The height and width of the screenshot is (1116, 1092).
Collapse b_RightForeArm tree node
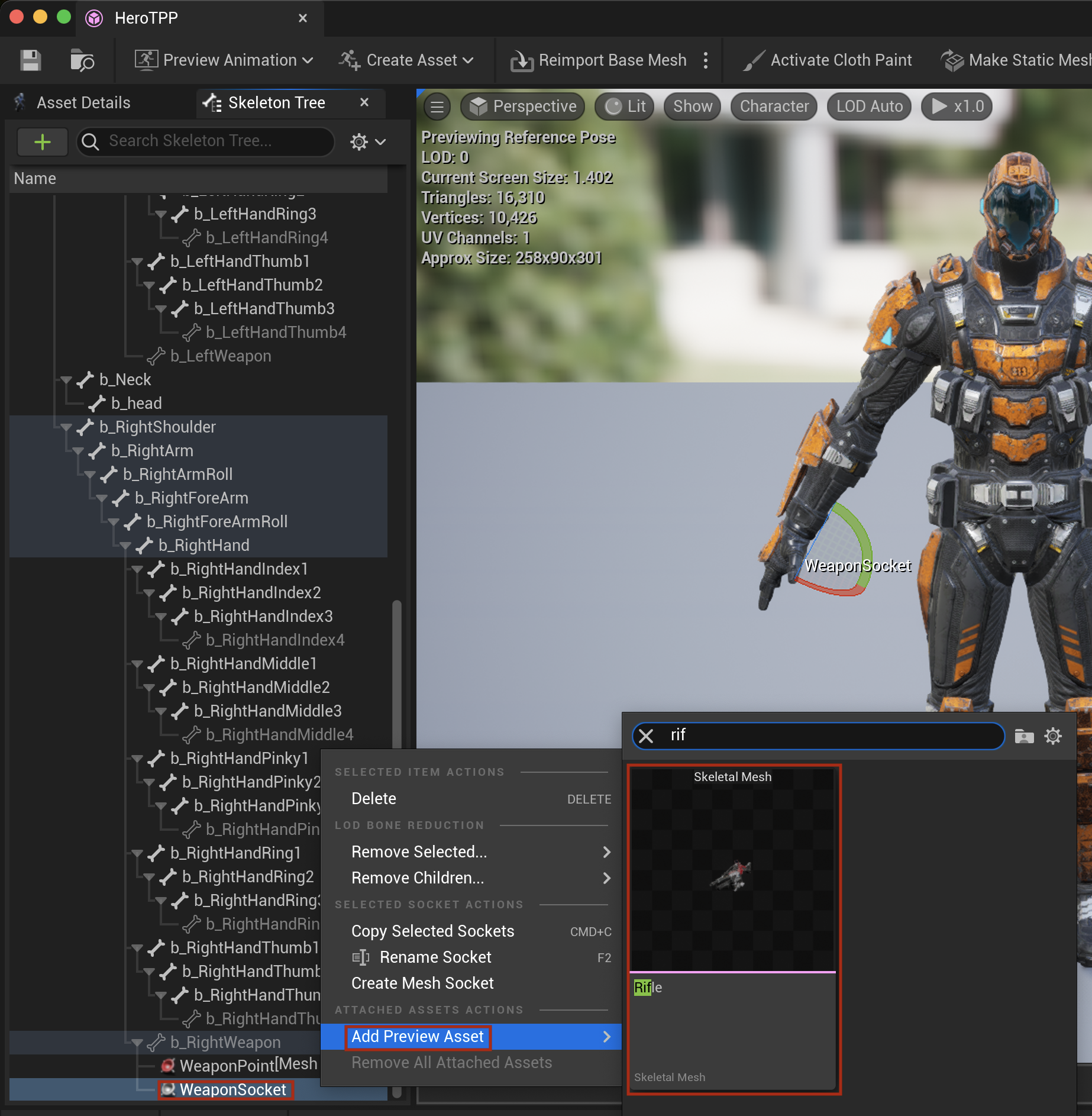(x=101, y=498)
